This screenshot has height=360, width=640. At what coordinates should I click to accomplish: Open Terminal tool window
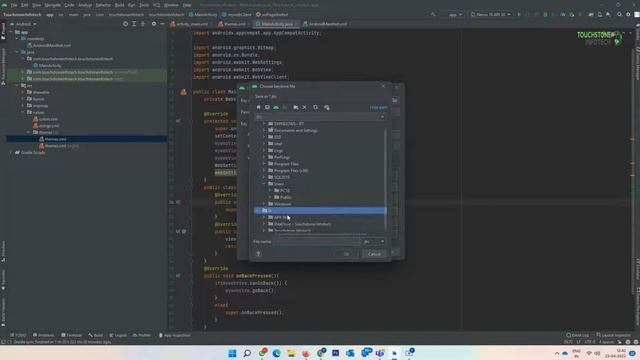71,335
